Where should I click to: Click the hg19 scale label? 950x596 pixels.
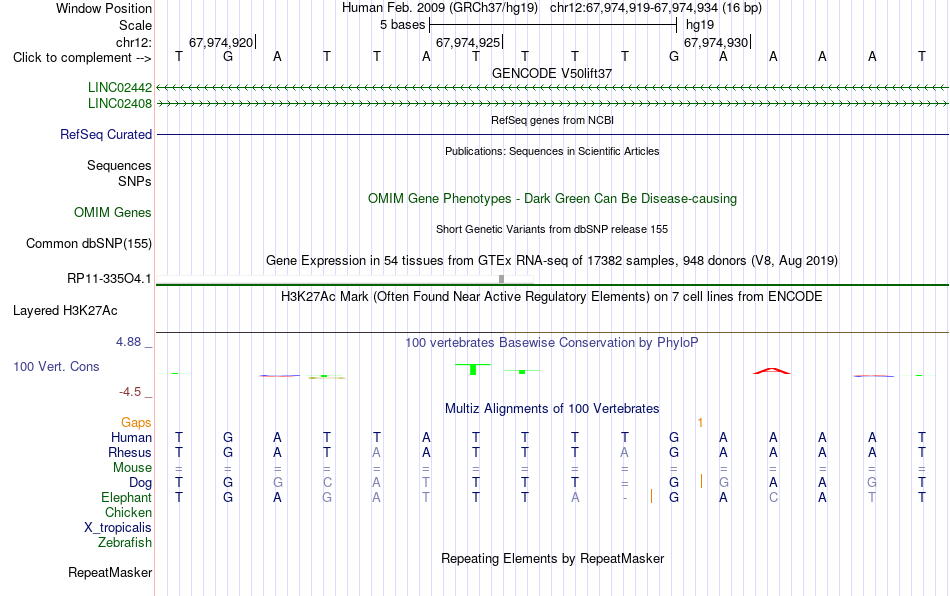[700, 25]
